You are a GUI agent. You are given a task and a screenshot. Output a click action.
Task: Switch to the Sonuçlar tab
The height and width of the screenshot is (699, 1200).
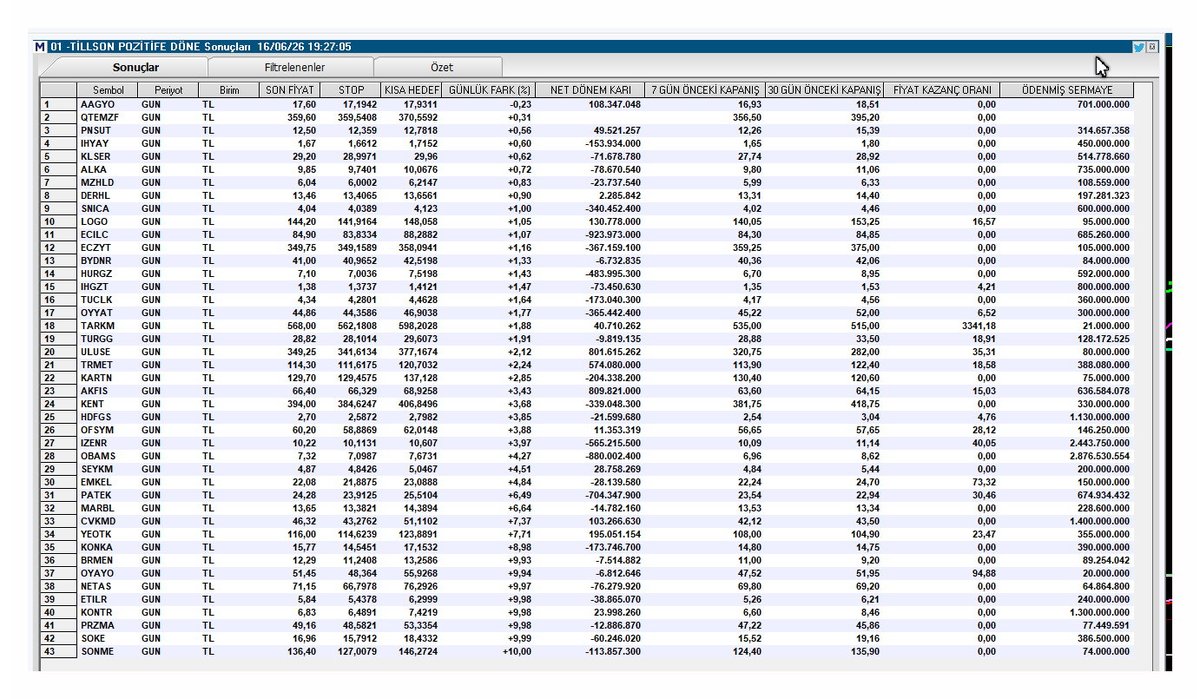[136, 67]
